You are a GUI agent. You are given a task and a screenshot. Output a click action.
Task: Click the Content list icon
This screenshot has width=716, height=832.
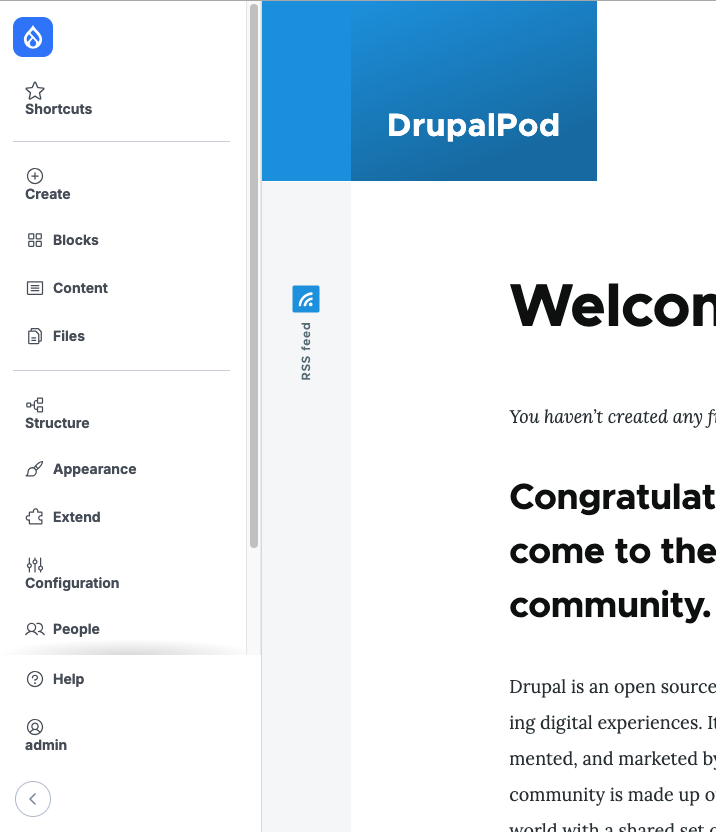coord(35,288)
